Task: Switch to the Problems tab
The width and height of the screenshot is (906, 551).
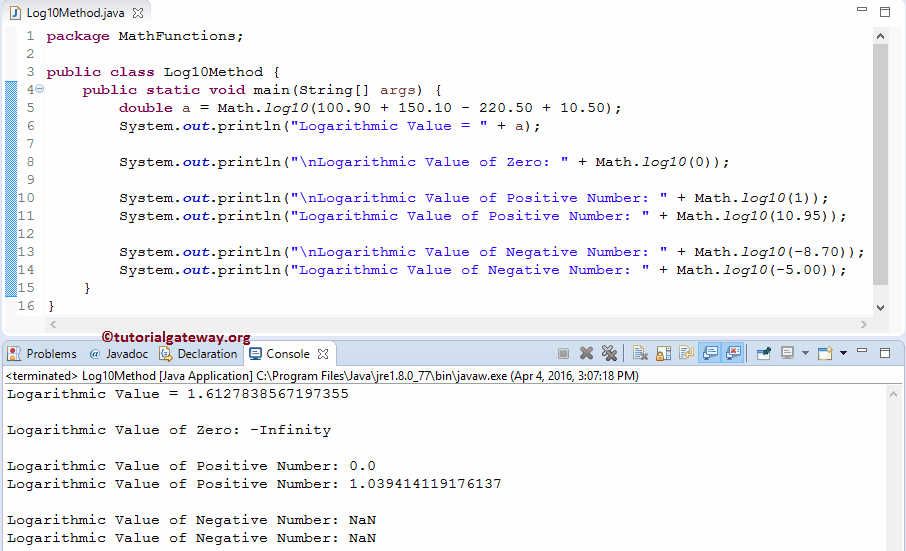Action: click(x=43, y=354)
